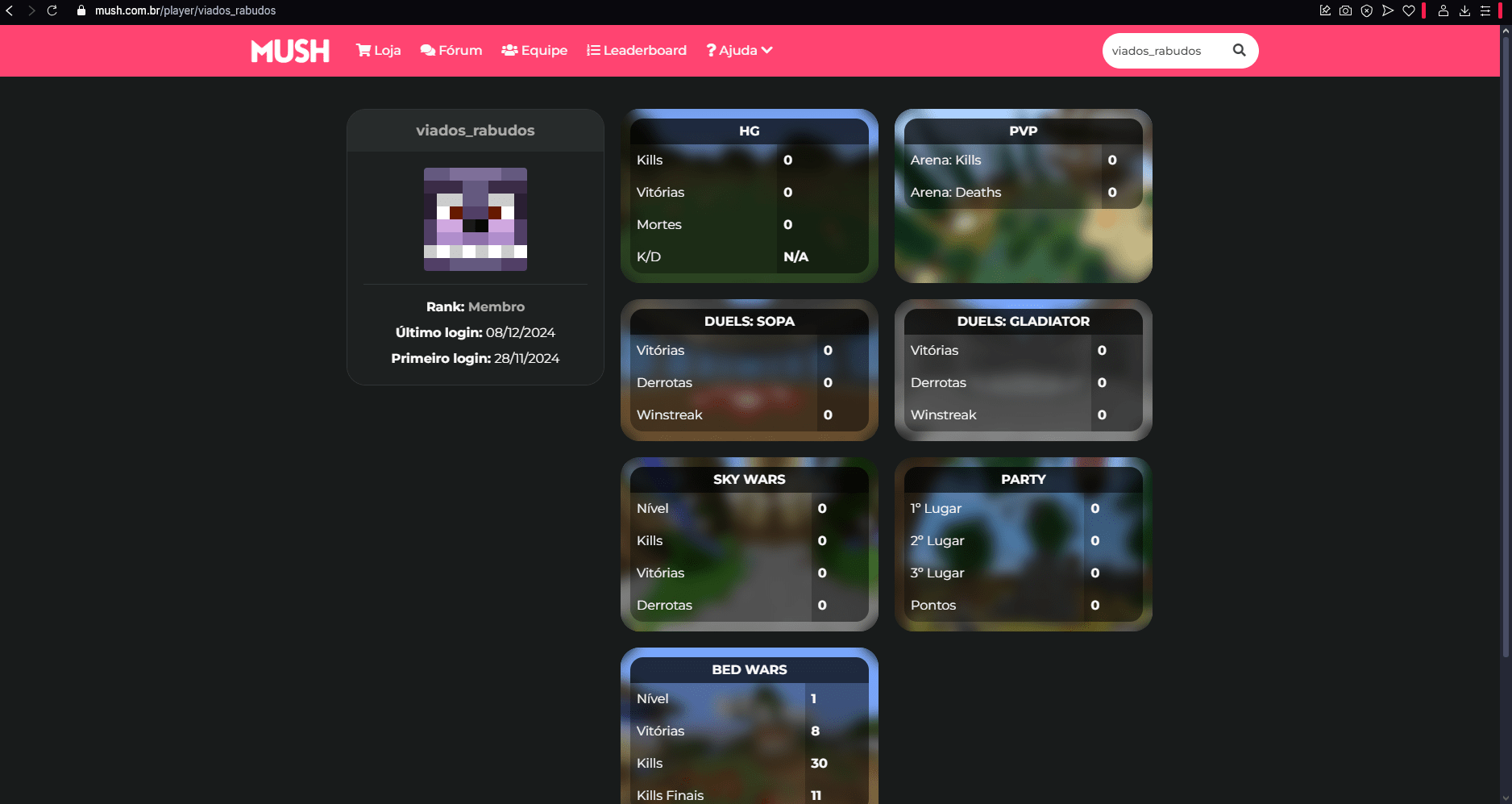
Task: Click the padlock site security icon
Action: 81,10
